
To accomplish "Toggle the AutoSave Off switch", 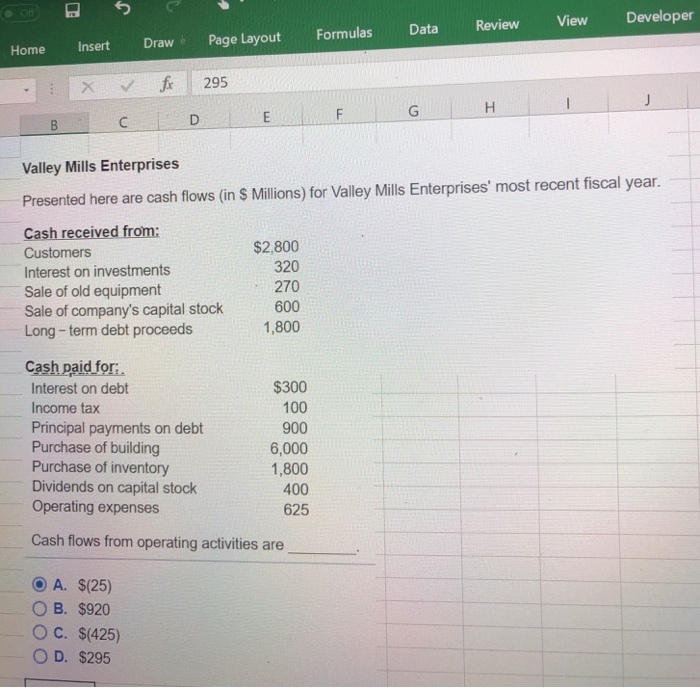I will [x=20, y=13].
